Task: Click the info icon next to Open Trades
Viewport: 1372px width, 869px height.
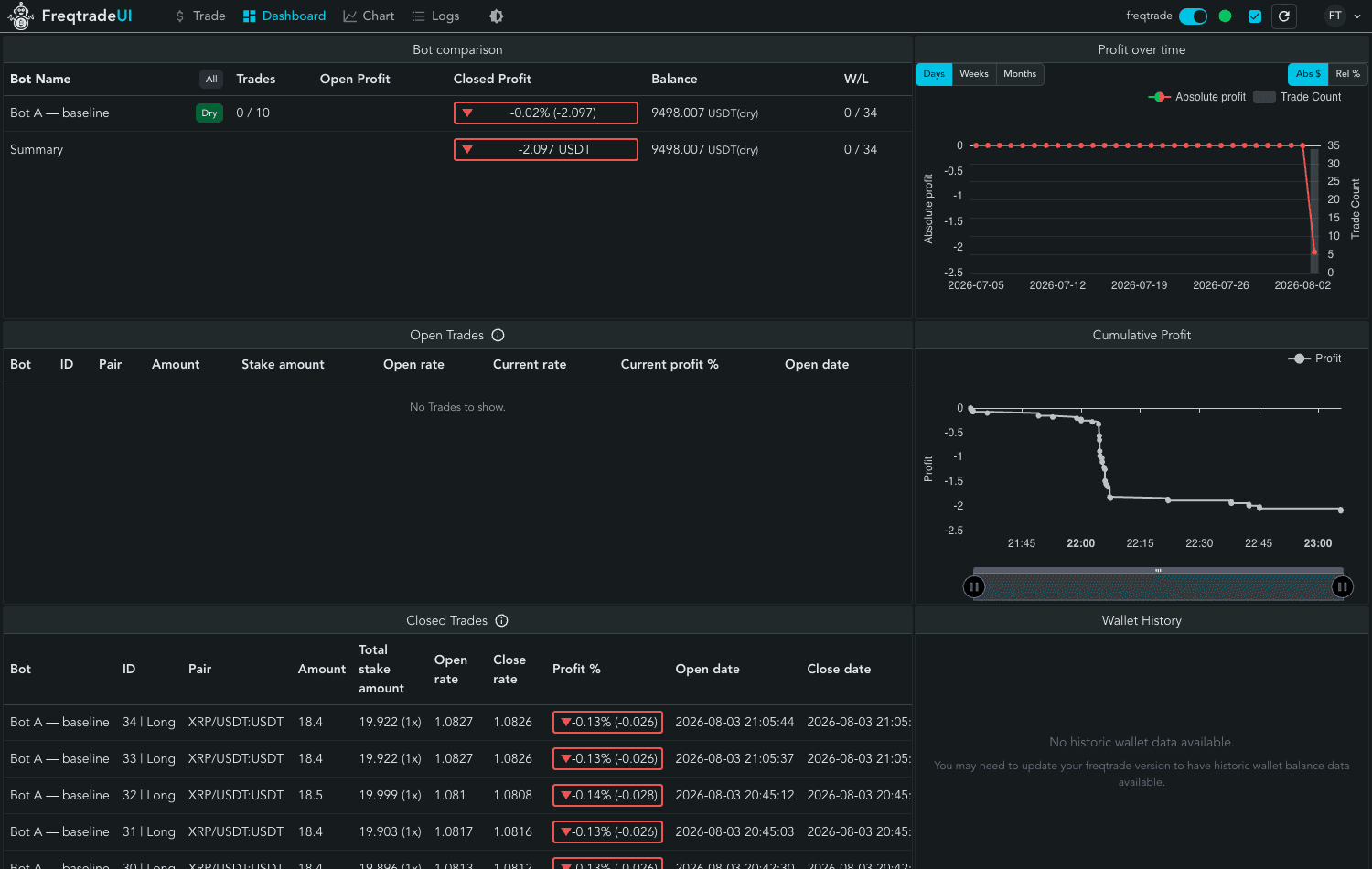Action: click(x=498, y=336)
